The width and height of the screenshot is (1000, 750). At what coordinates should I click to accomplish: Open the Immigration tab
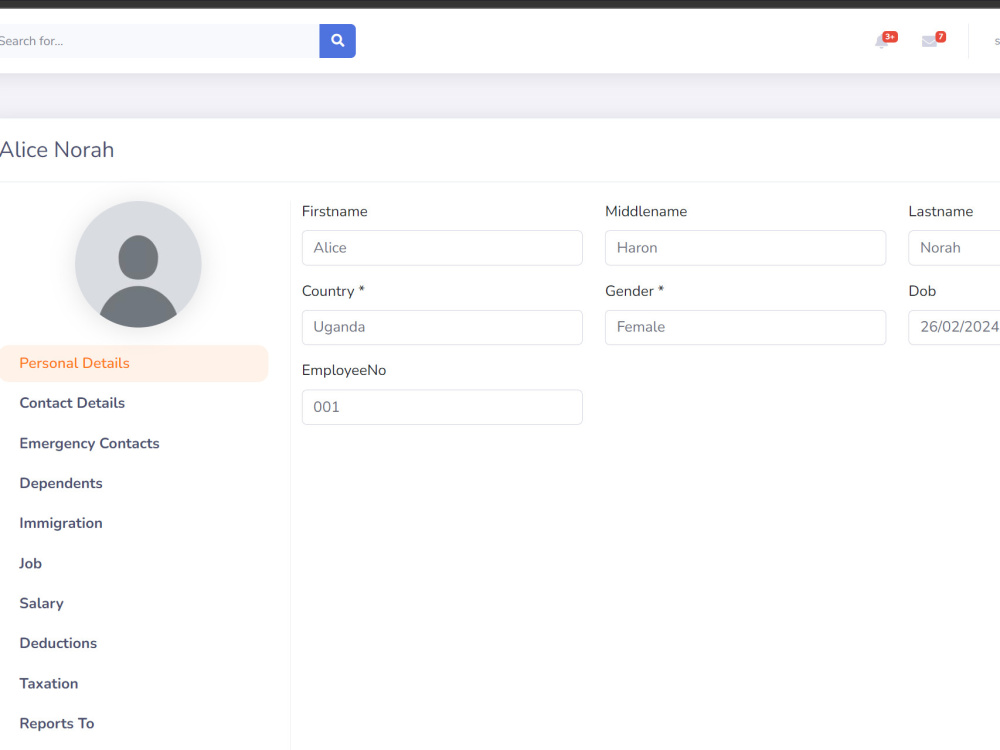pos(61,523)
